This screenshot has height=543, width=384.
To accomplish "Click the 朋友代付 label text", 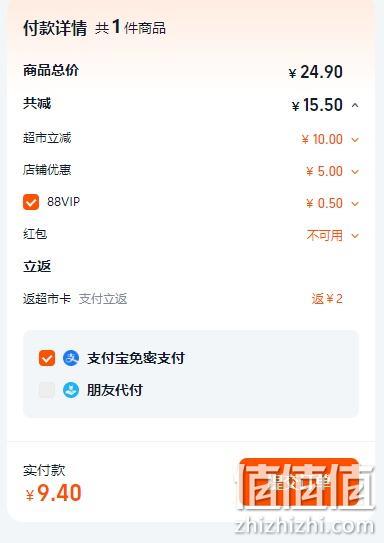I will [115, 390].
